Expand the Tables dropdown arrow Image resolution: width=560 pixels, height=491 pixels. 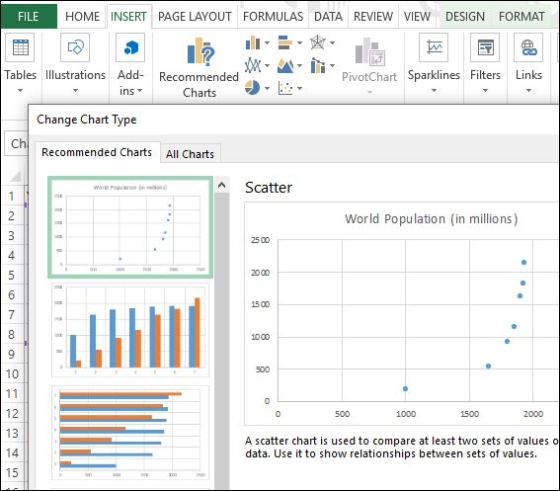20,90
